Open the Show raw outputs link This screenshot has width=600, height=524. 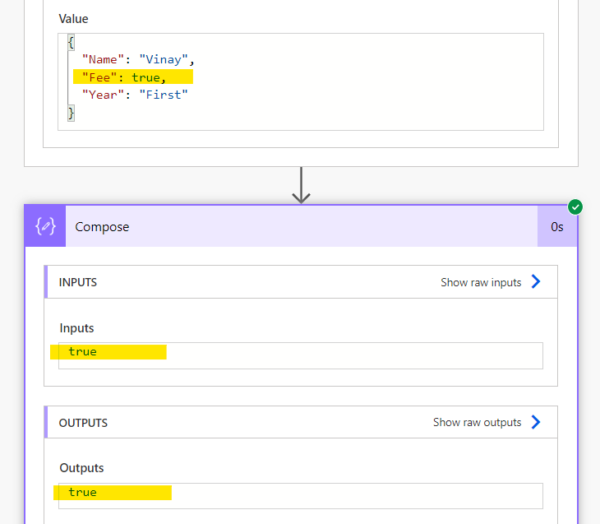pyautogui.click(x=477, y=423)
